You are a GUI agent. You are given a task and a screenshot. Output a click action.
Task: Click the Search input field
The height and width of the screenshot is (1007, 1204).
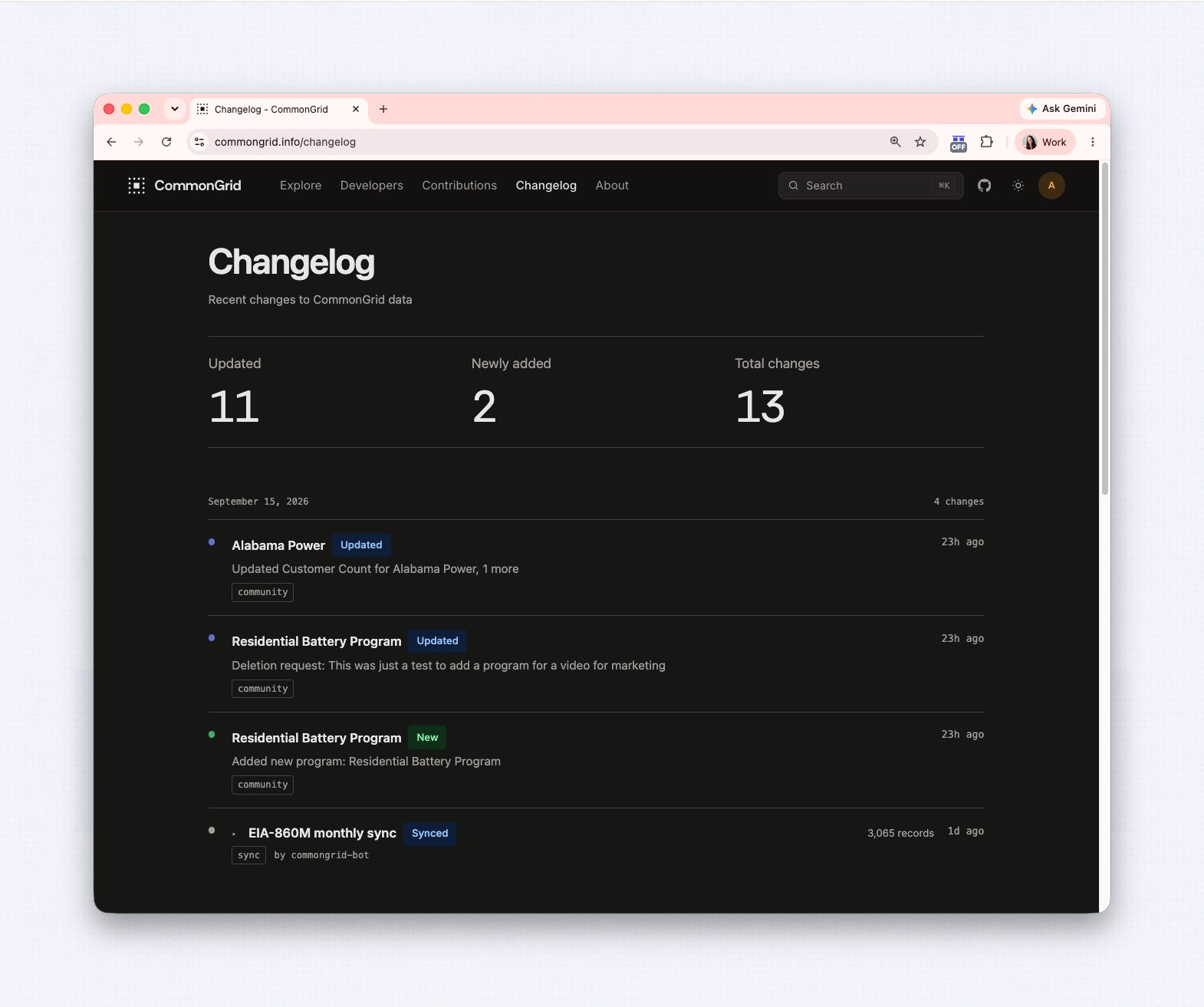(x=871, y=186)
